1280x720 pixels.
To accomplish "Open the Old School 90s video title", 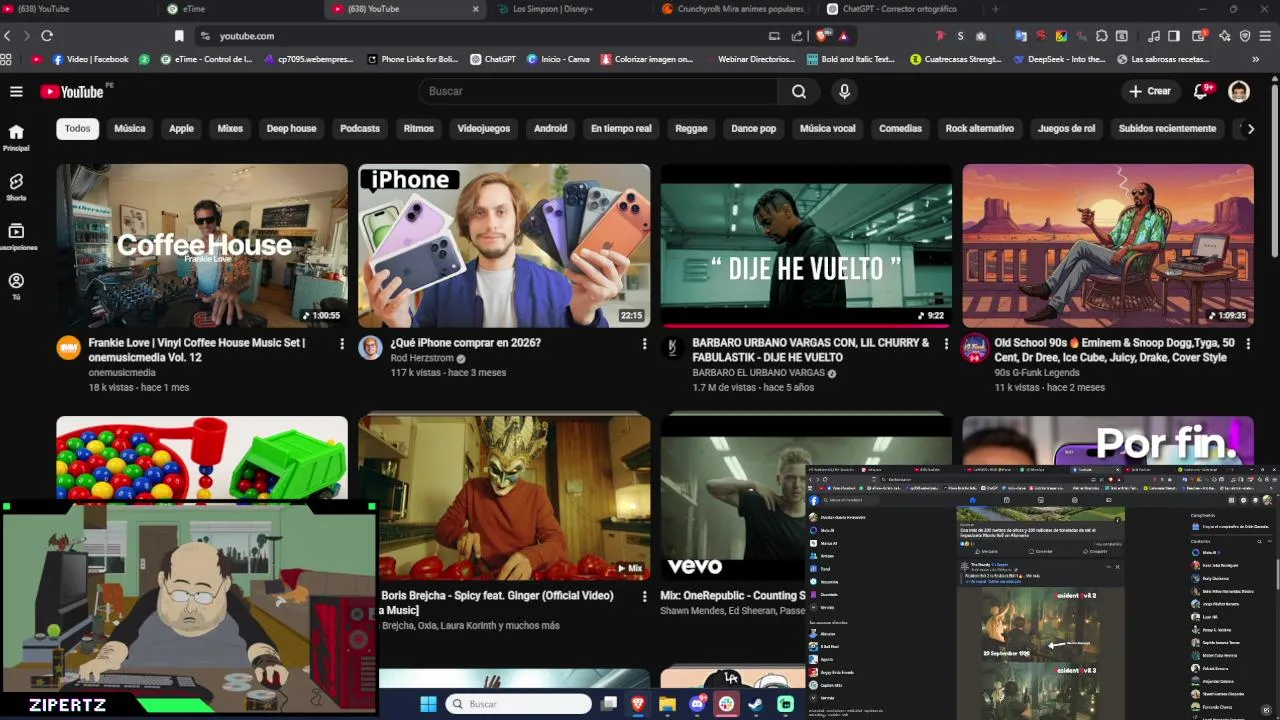I will pyautogui.click(x=1114, y=350).
